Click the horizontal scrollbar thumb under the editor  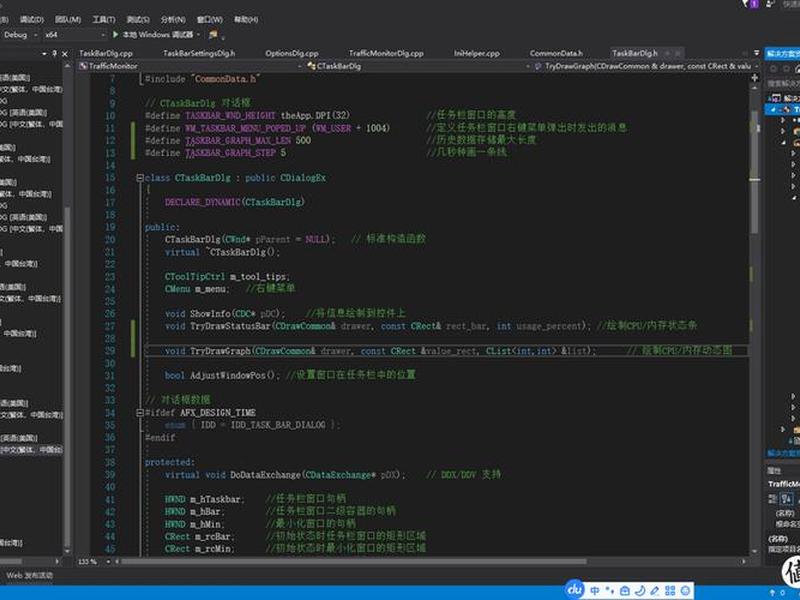pos(354,562)
